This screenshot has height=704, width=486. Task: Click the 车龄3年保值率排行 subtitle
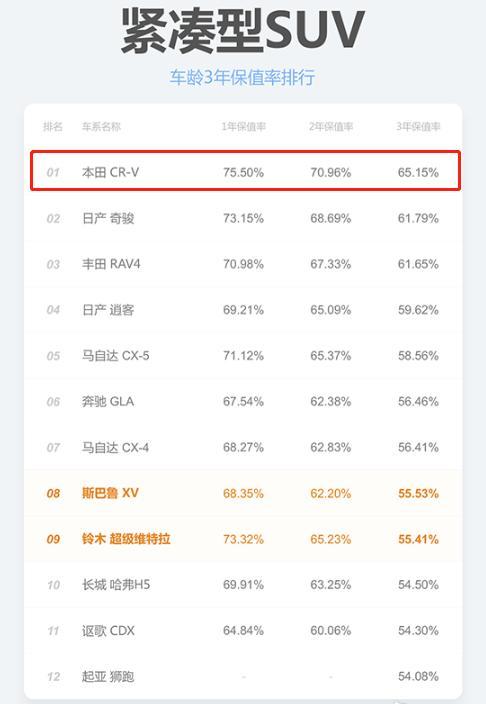coord(243,77)
